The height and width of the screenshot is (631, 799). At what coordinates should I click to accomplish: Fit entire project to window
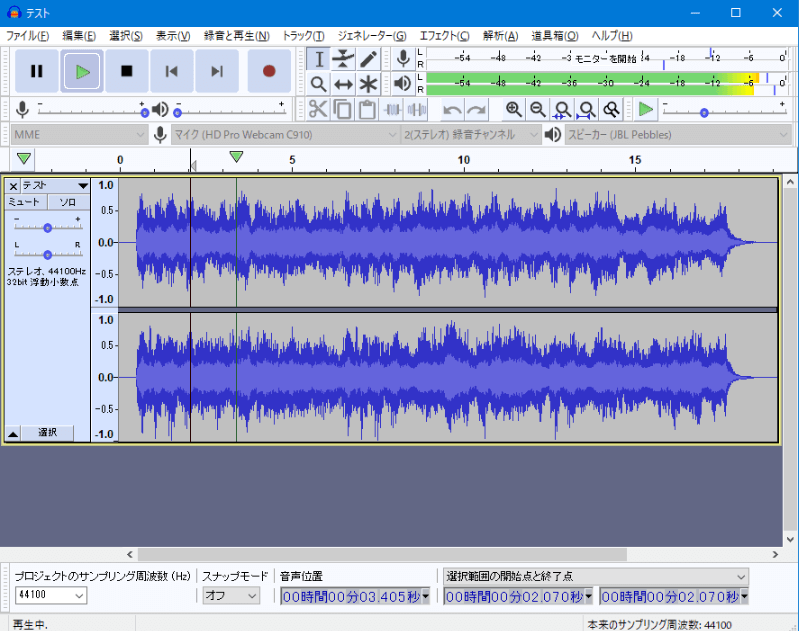click(587, 110)
